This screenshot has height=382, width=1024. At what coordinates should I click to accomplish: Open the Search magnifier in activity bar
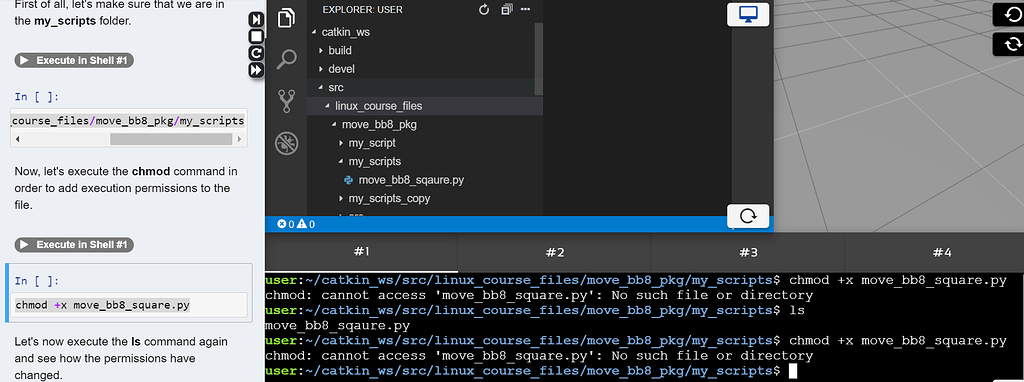(x=287, y=59)
